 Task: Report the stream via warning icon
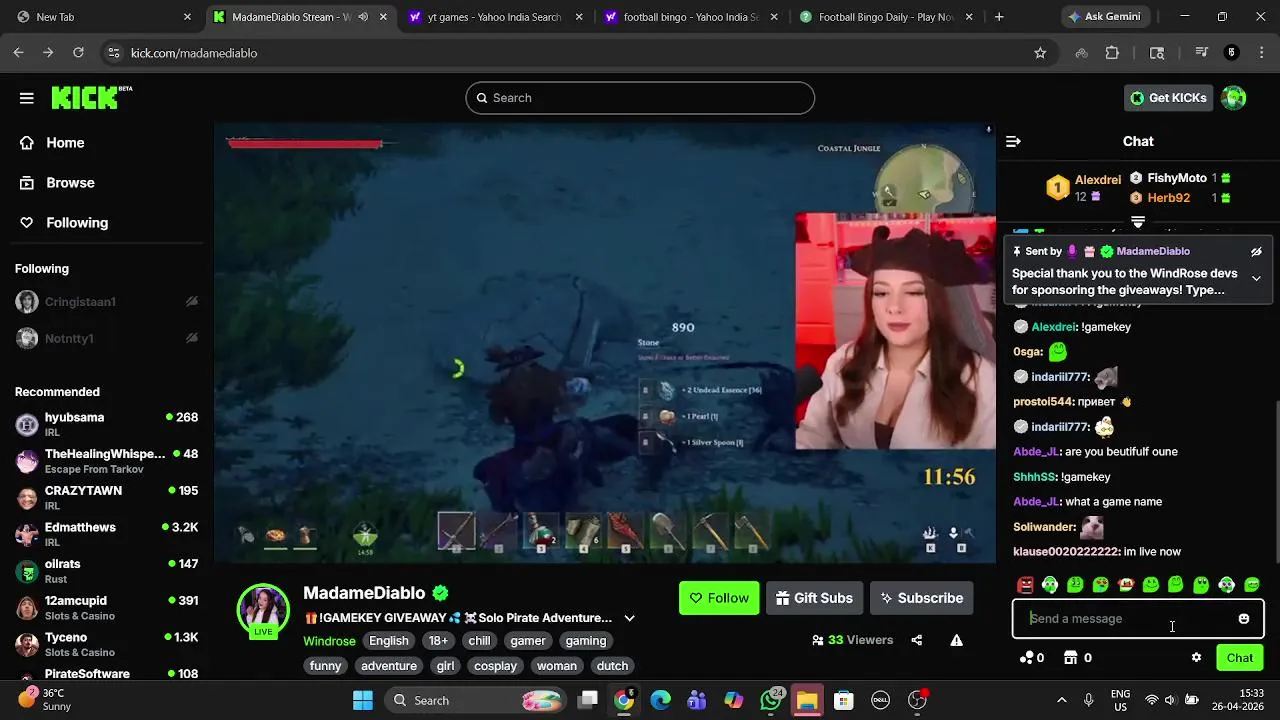click(957, 640)
